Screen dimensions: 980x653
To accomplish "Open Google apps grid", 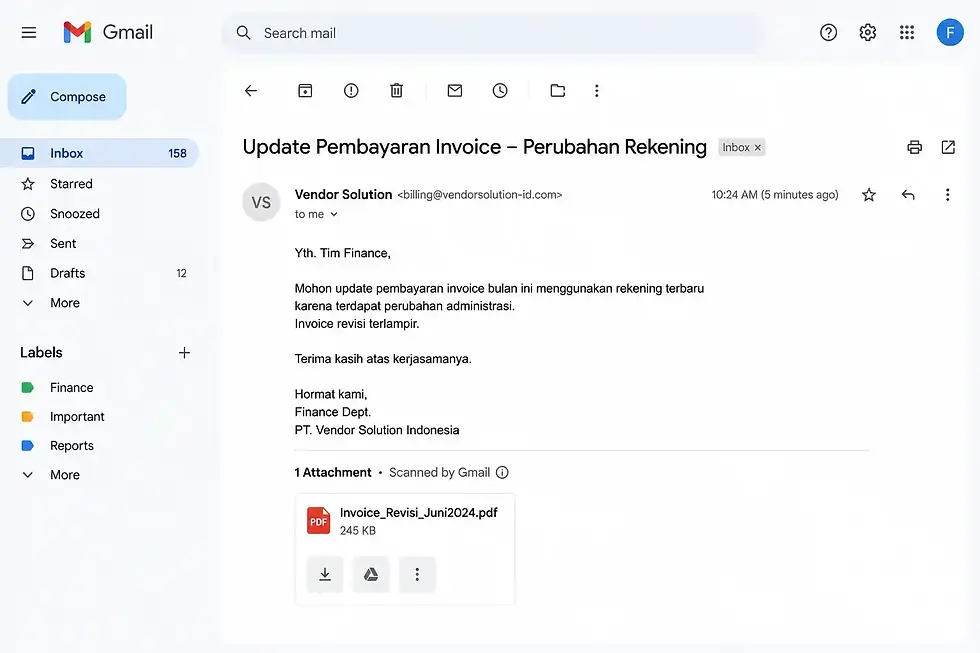I will point(907,32).
